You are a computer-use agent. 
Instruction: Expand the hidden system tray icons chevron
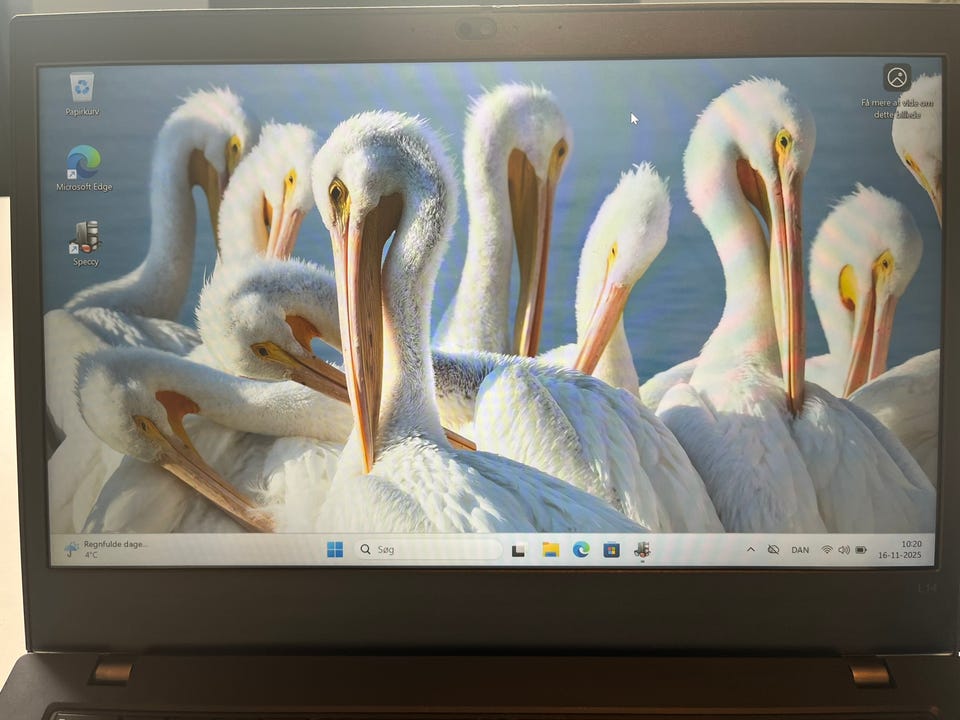pos(751,550)
